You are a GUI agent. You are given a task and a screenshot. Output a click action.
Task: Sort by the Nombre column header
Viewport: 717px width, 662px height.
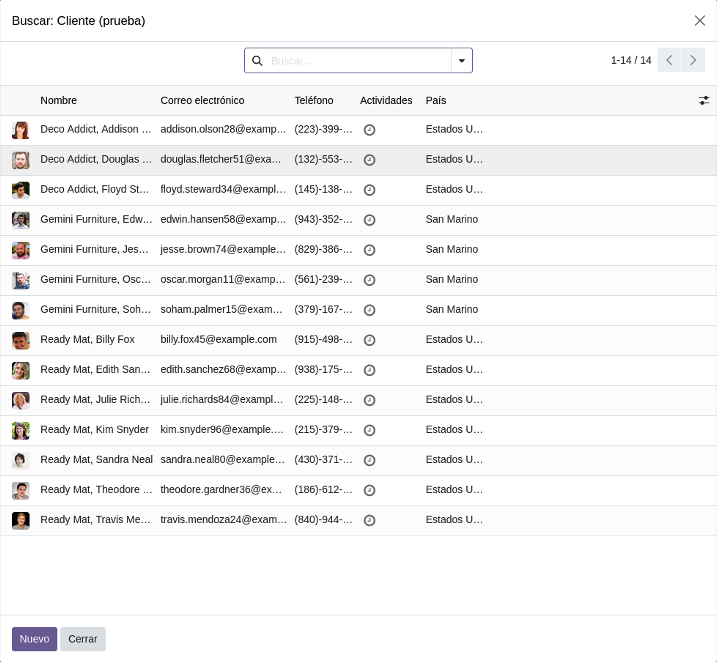[x=59, y=100]
